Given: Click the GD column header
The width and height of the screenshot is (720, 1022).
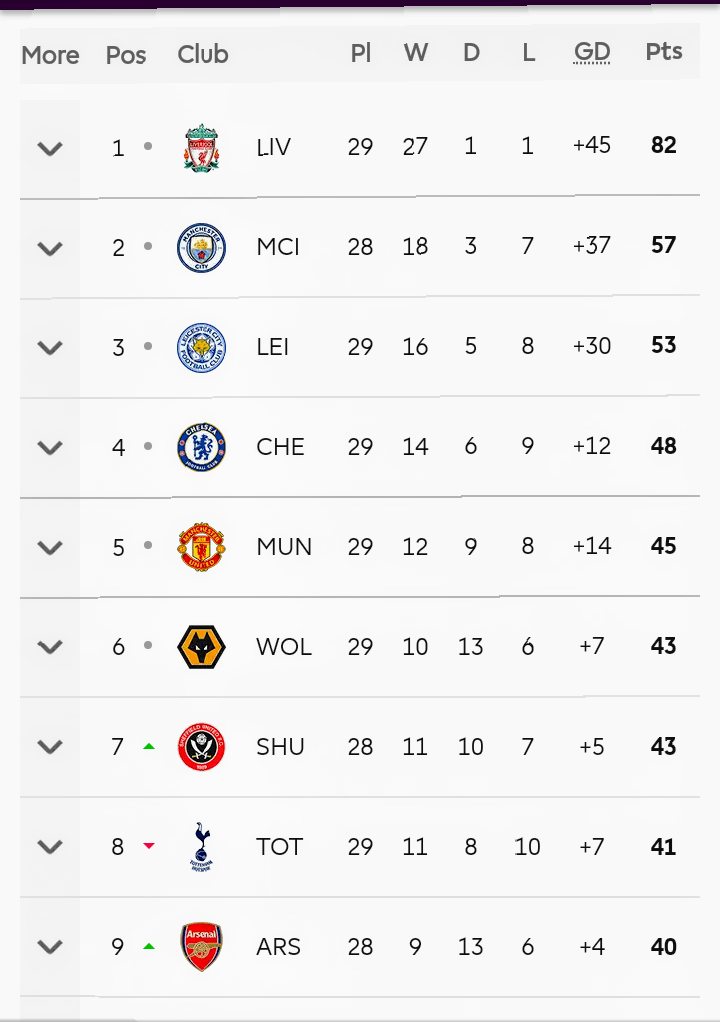Looking at the screenshot, I should coord(592,53).
